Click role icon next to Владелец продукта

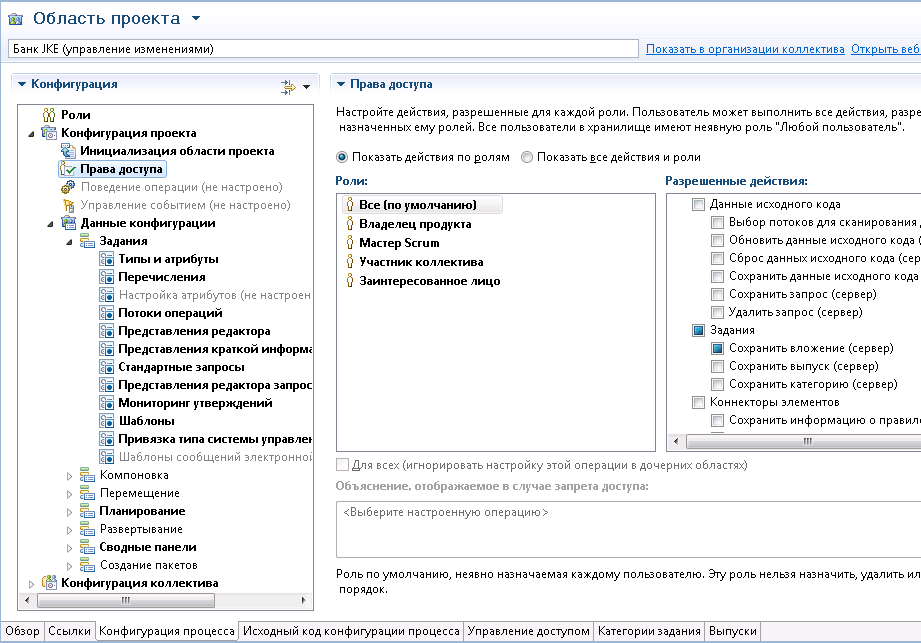click(350, 224)
